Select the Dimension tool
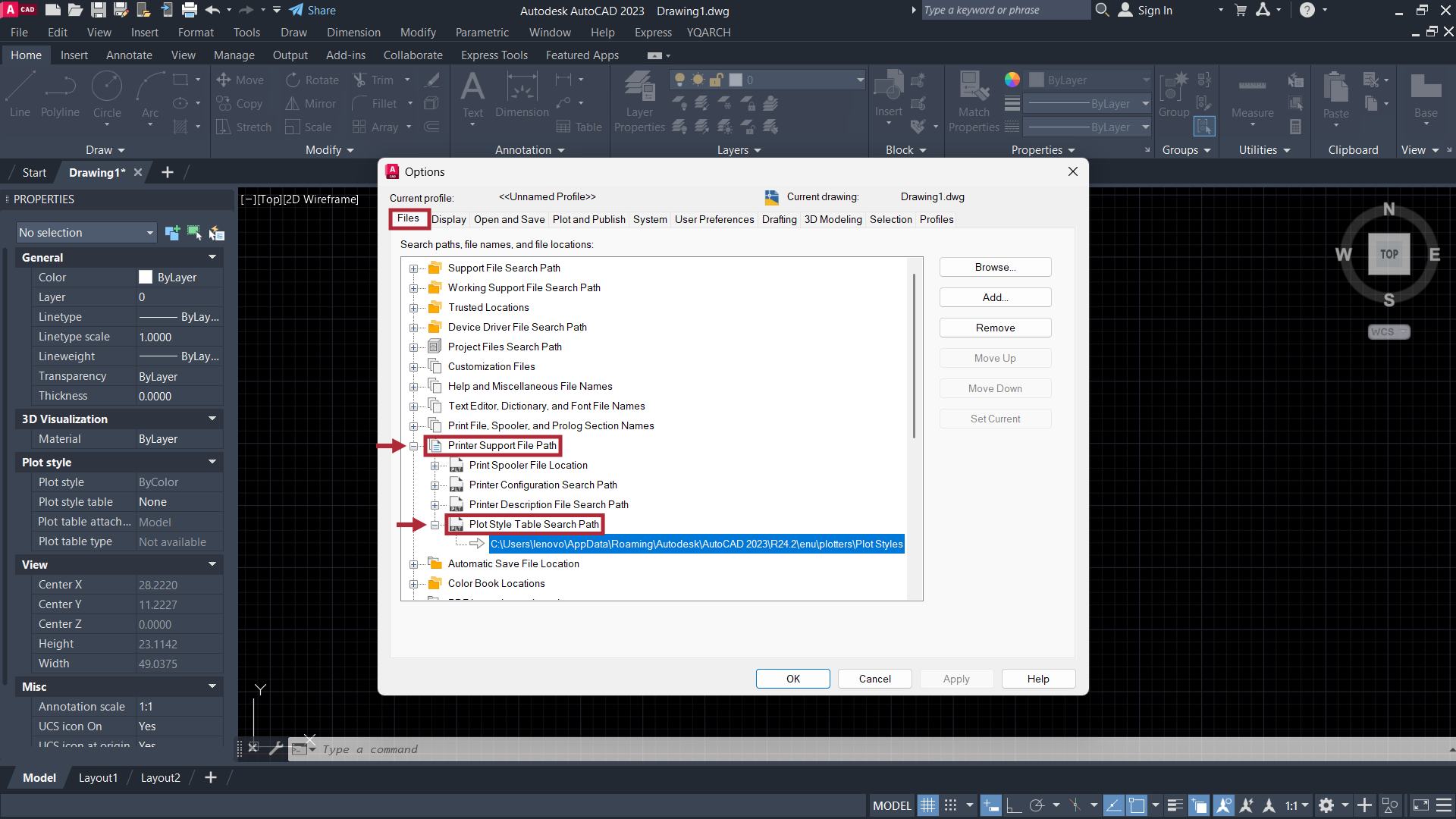 (x=522, y=95)
